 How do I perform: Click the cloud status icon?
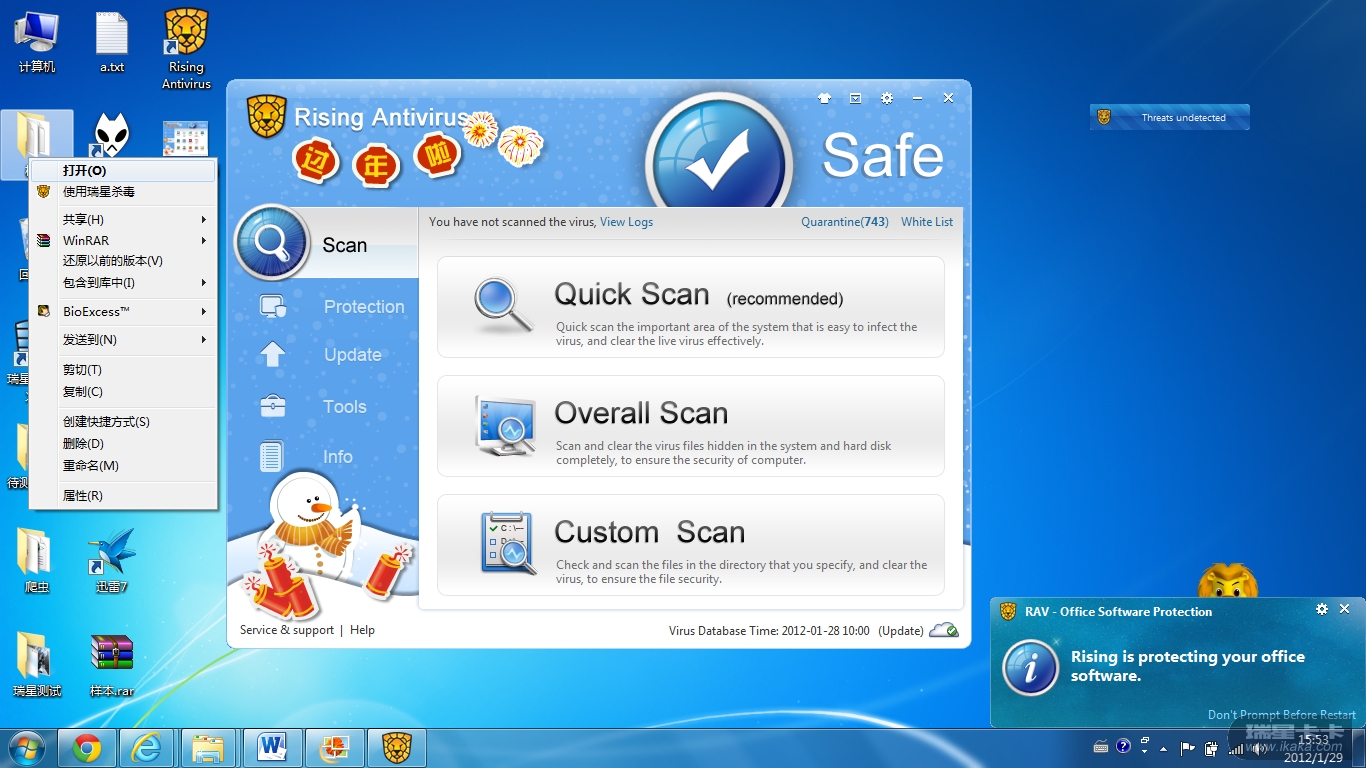coord(943,630)
